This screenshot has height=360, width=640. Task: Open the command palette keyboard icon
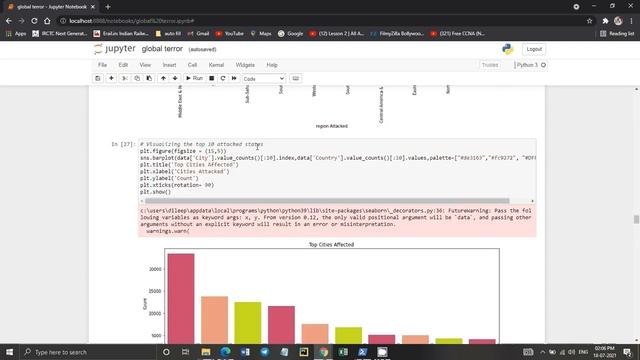pyautogui.click(x=296, y=78)
